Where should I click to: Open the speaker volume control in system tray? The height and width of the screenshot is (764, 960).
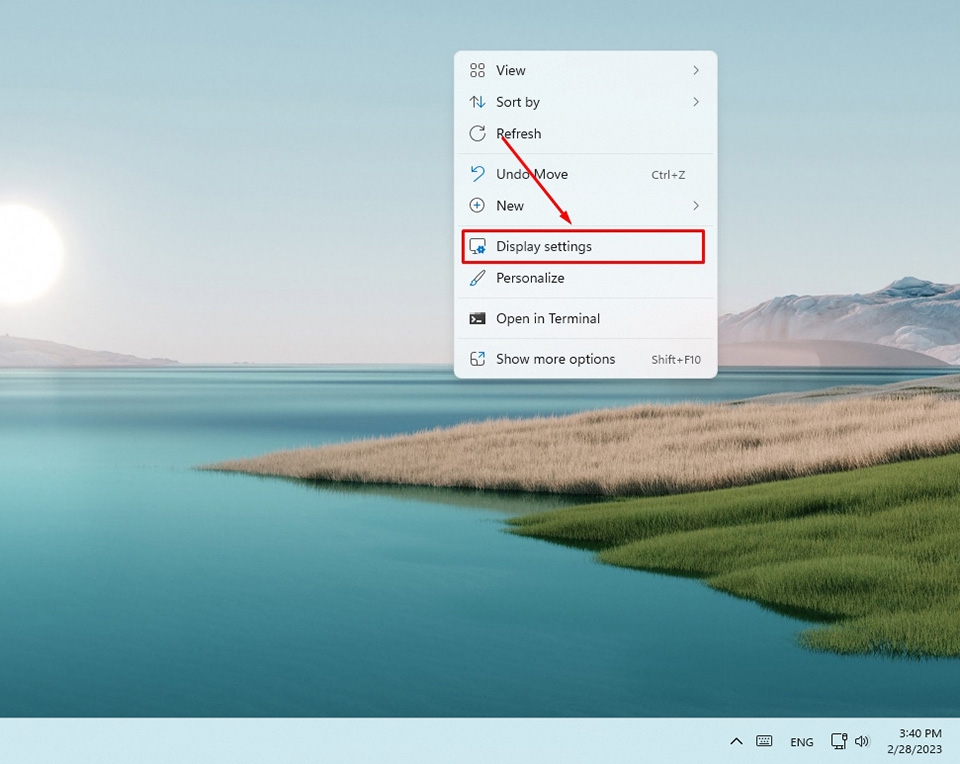(x=862, y=741)
